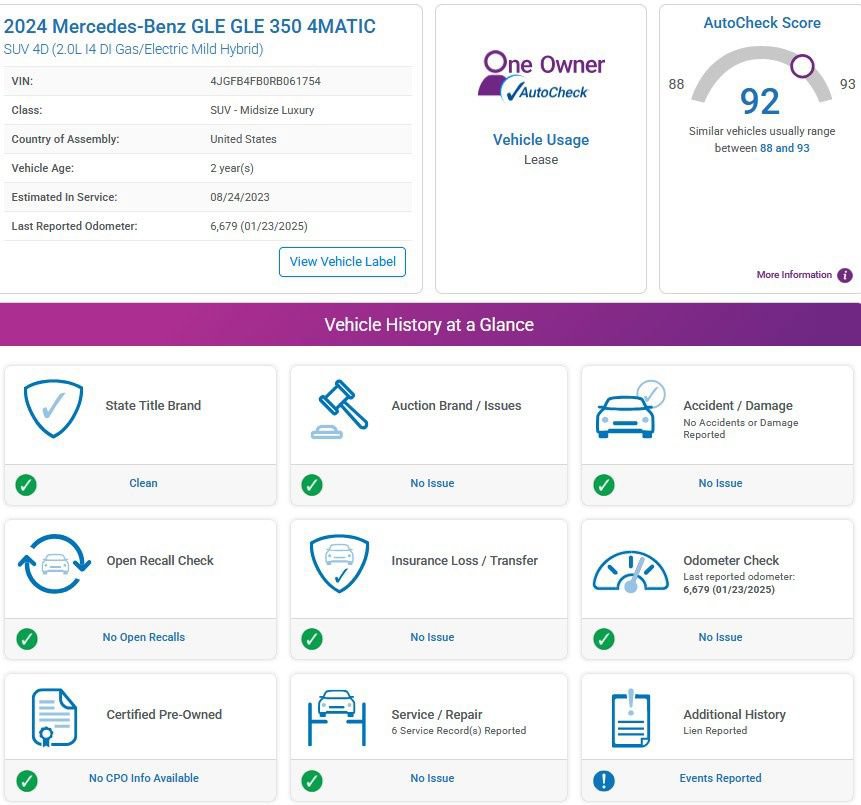Click the AutoCheck Score heading
This screenshot has width=861, height=805.
tap(762, 23)
